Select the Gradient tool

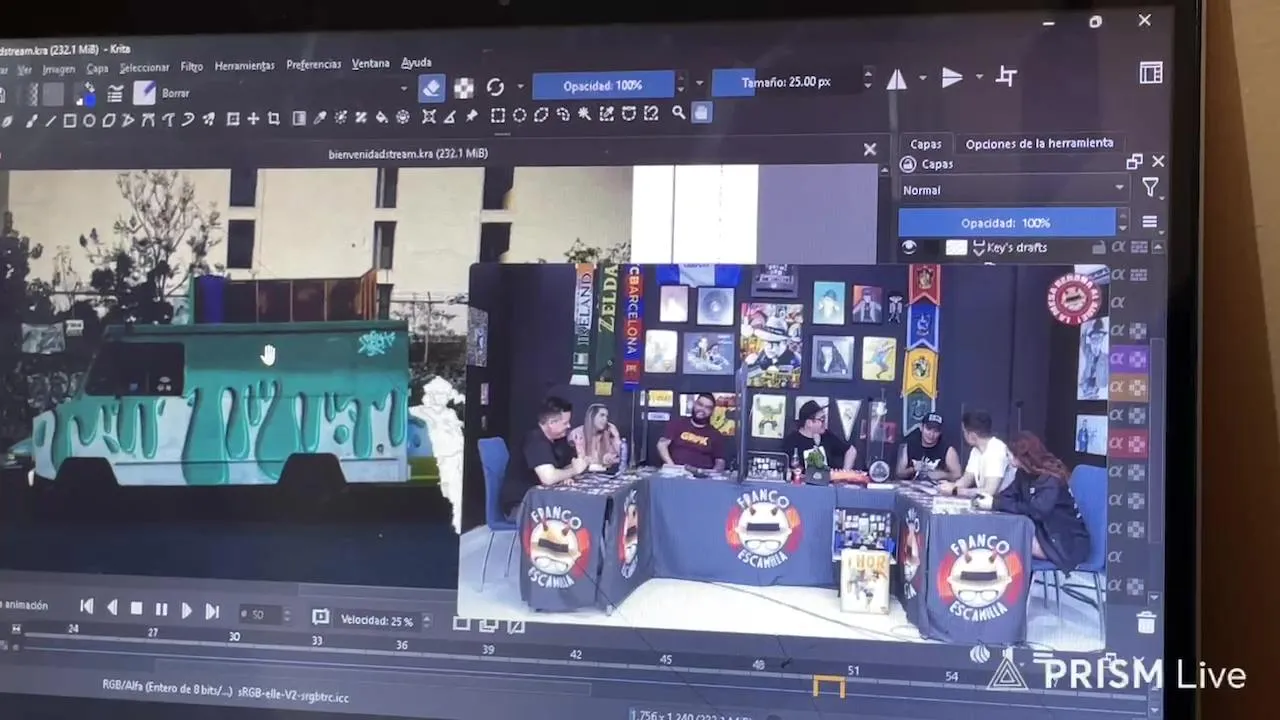[299, 118]
